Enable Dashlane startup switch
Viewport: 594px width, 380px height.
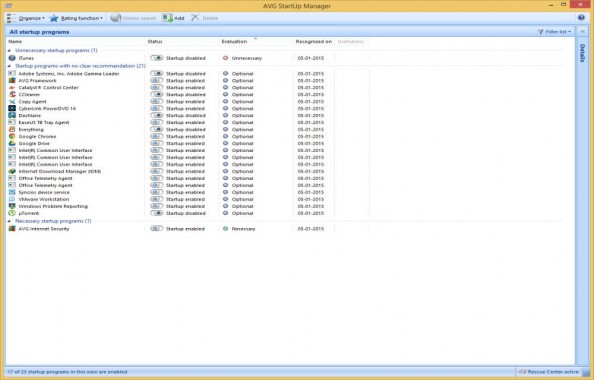tap(156, 115)
